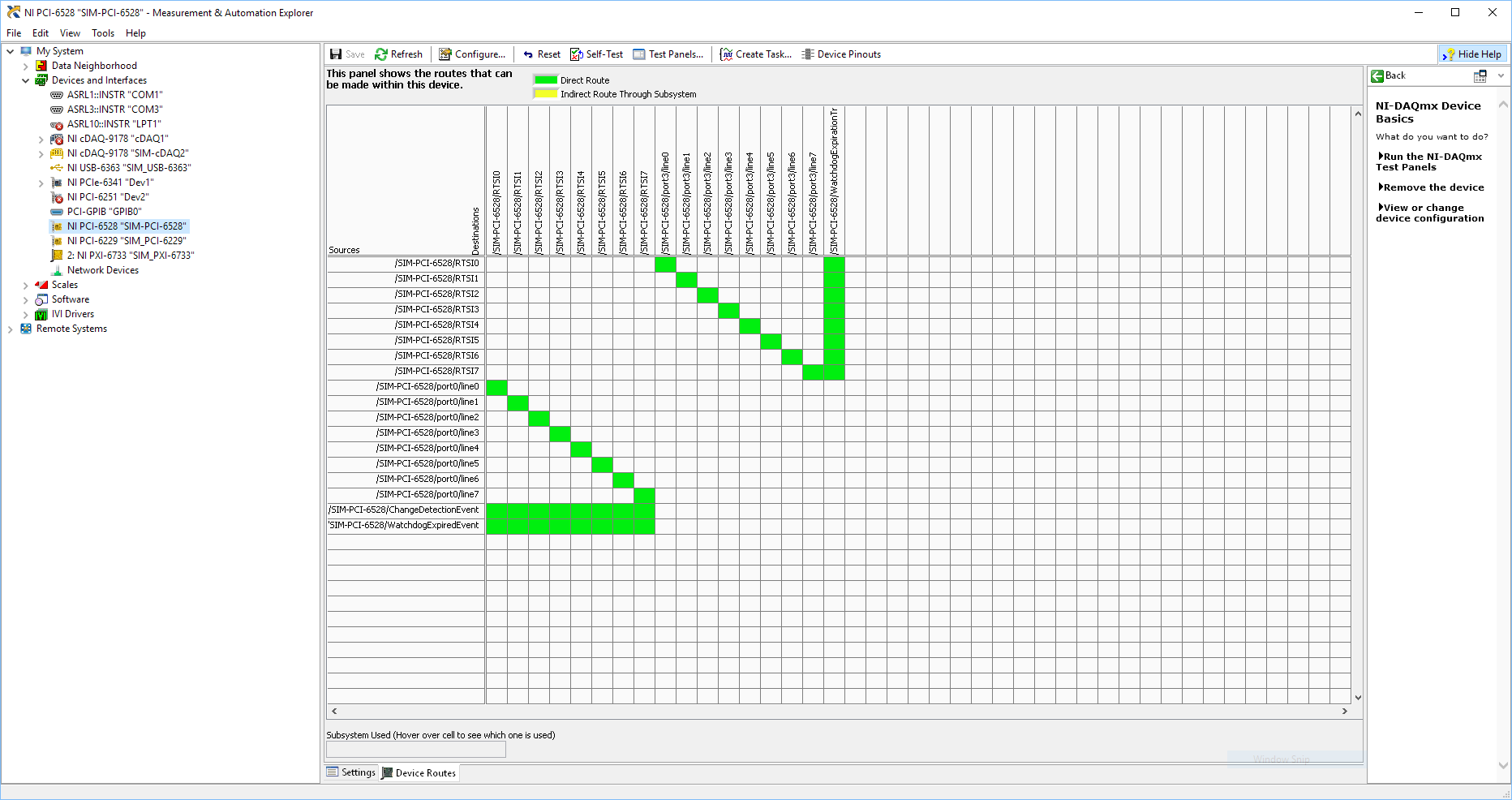The height and width of the screenshot is (800, 1512).
Task: Click the routes table scroll up arrow
Action: pyautogui.click(x=1358, y=114)
